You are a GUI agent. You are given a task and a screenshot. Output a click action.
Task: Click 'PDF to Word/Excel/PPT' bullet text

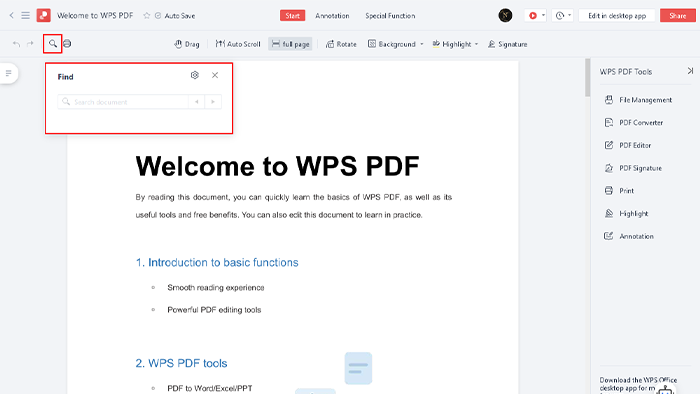[210, 388]
